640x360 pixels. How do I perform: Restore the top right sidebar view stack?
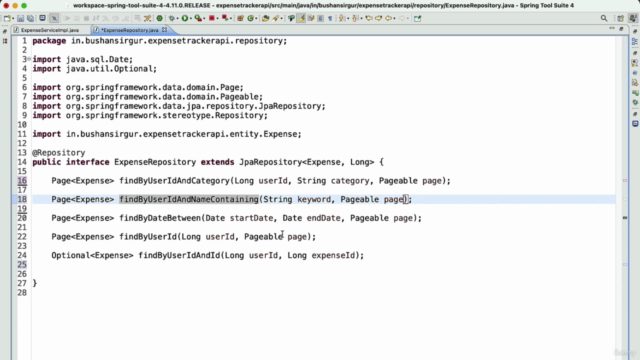point(635,31)
